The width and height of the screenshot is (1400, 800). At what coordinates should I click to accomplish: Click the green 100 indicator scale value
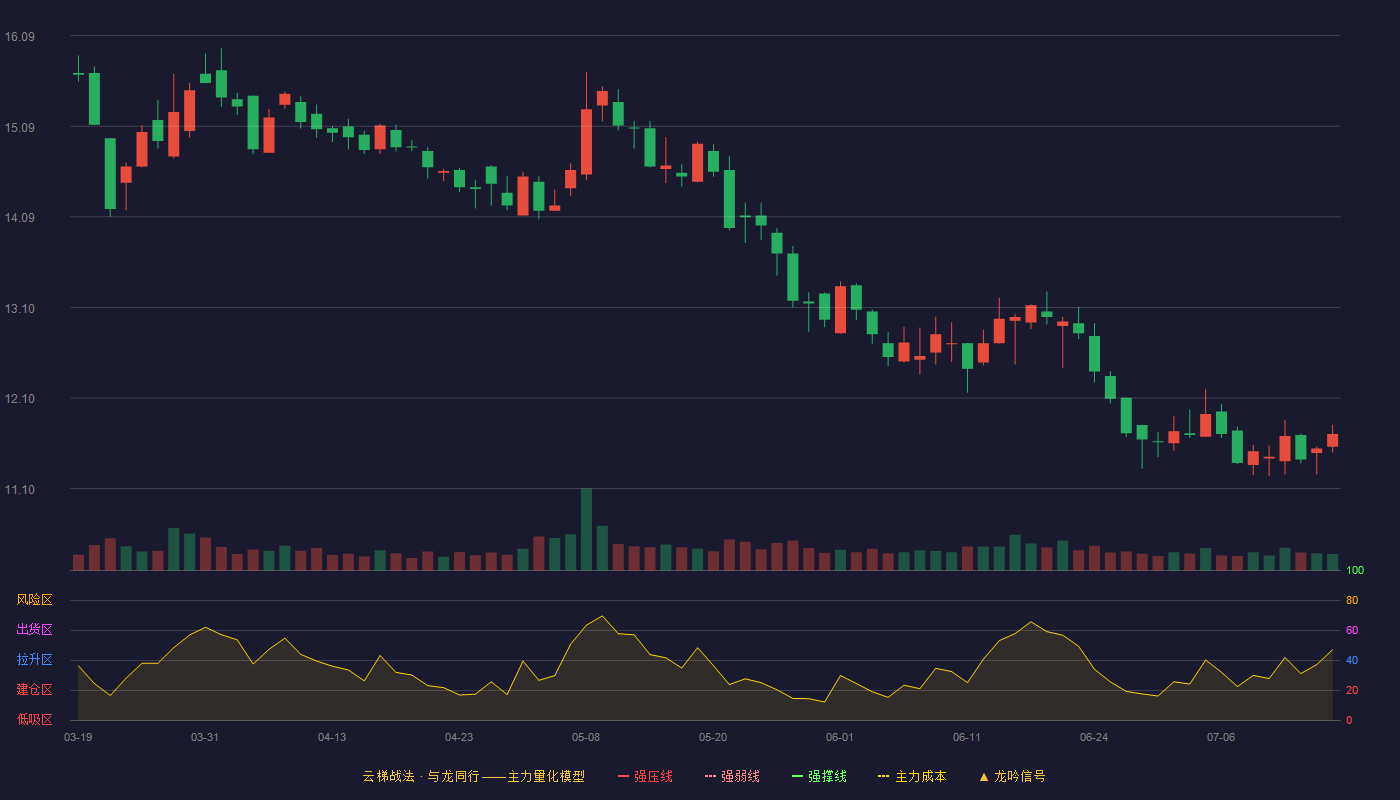(x=1355, y=571)
